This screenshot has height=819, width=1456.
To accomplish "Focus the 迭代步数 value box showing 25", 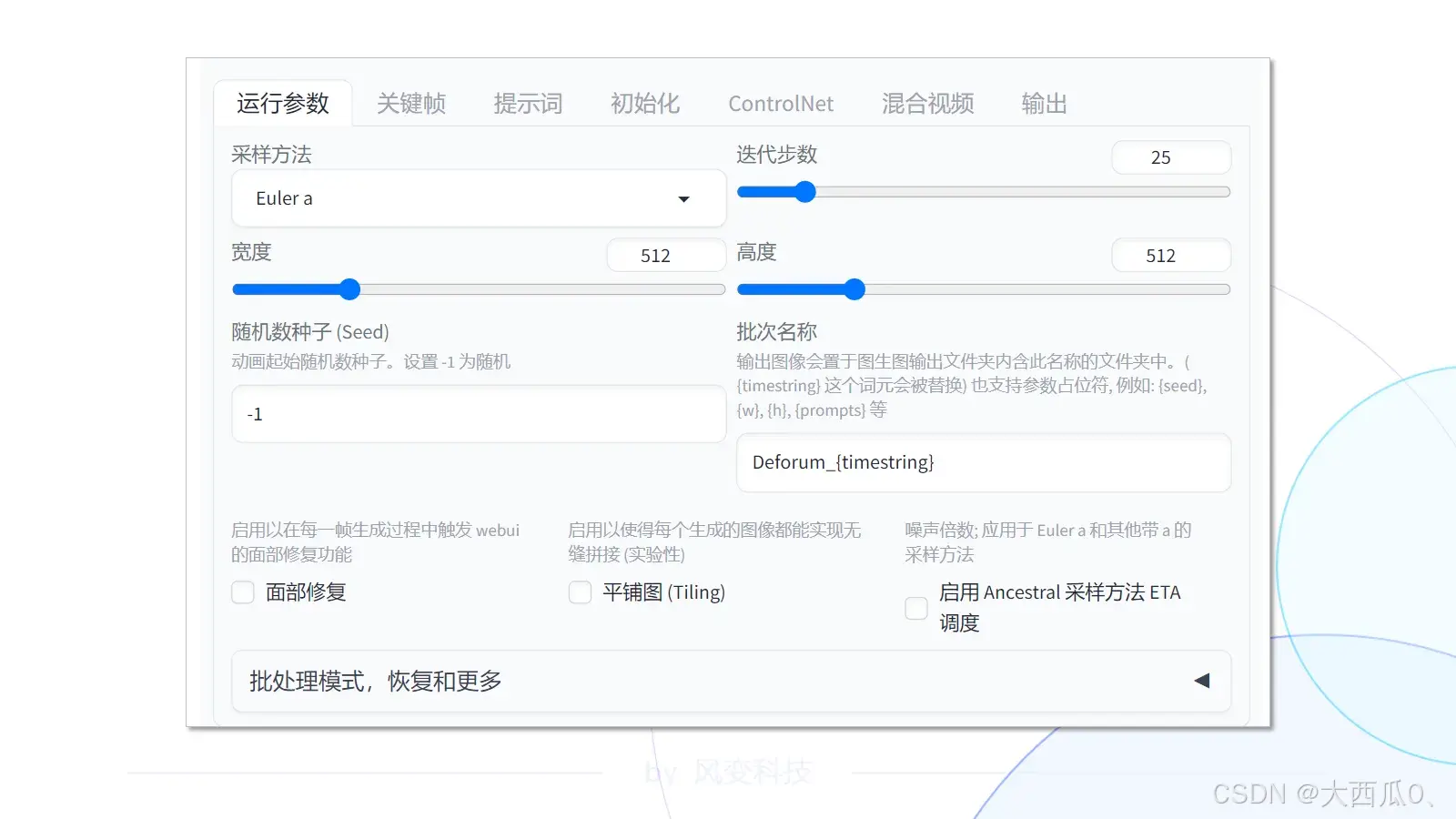I will (x=1171, y=157).
